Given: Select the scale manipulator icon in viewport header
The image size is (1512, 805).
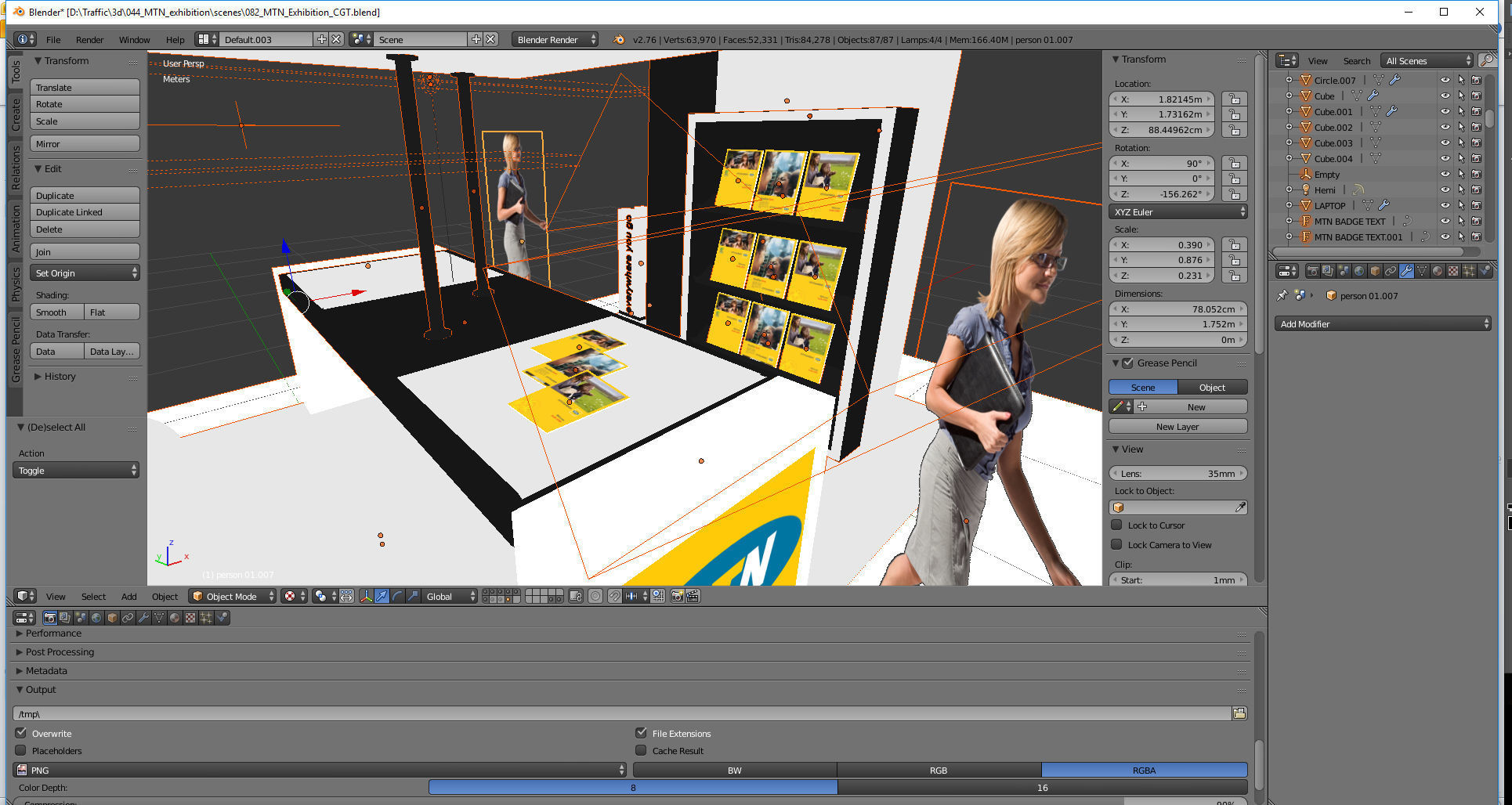Looking at the screenshot, I should point(413,597).
